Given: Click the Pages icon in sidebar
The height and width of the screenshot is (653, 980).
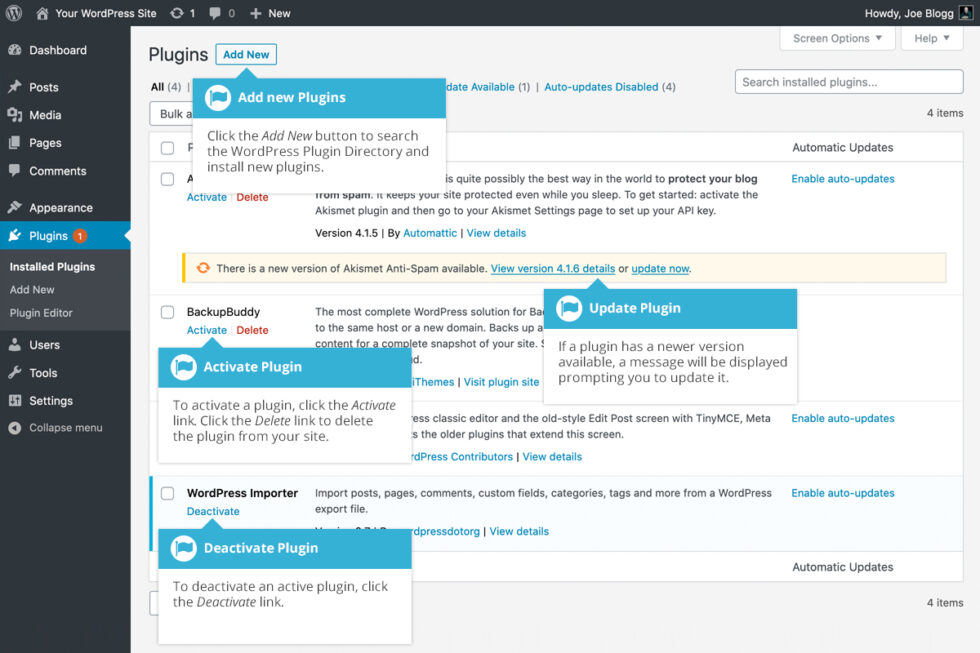Looking at the screenshot, I should tap(15, 142).
